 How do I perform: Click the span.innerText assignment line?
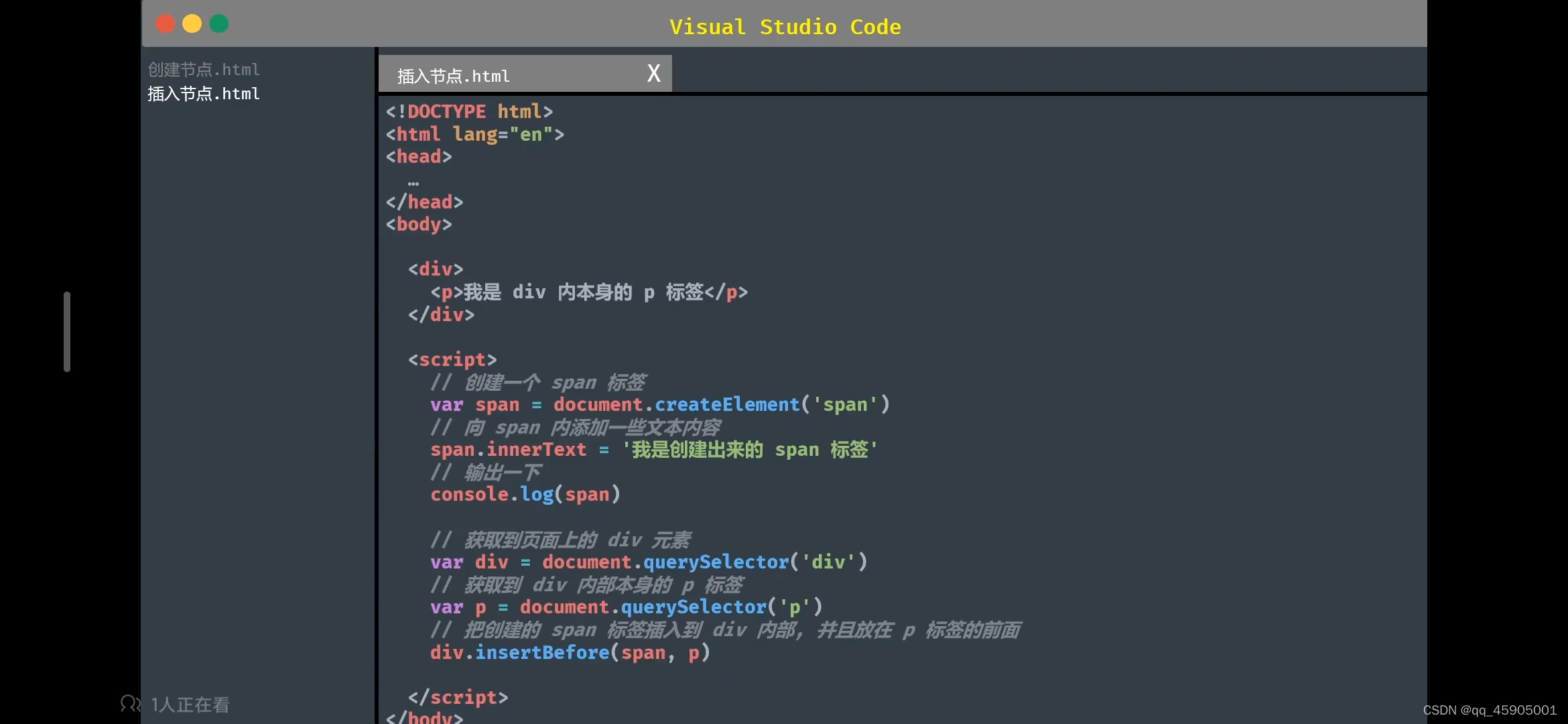tap(653, 450)
